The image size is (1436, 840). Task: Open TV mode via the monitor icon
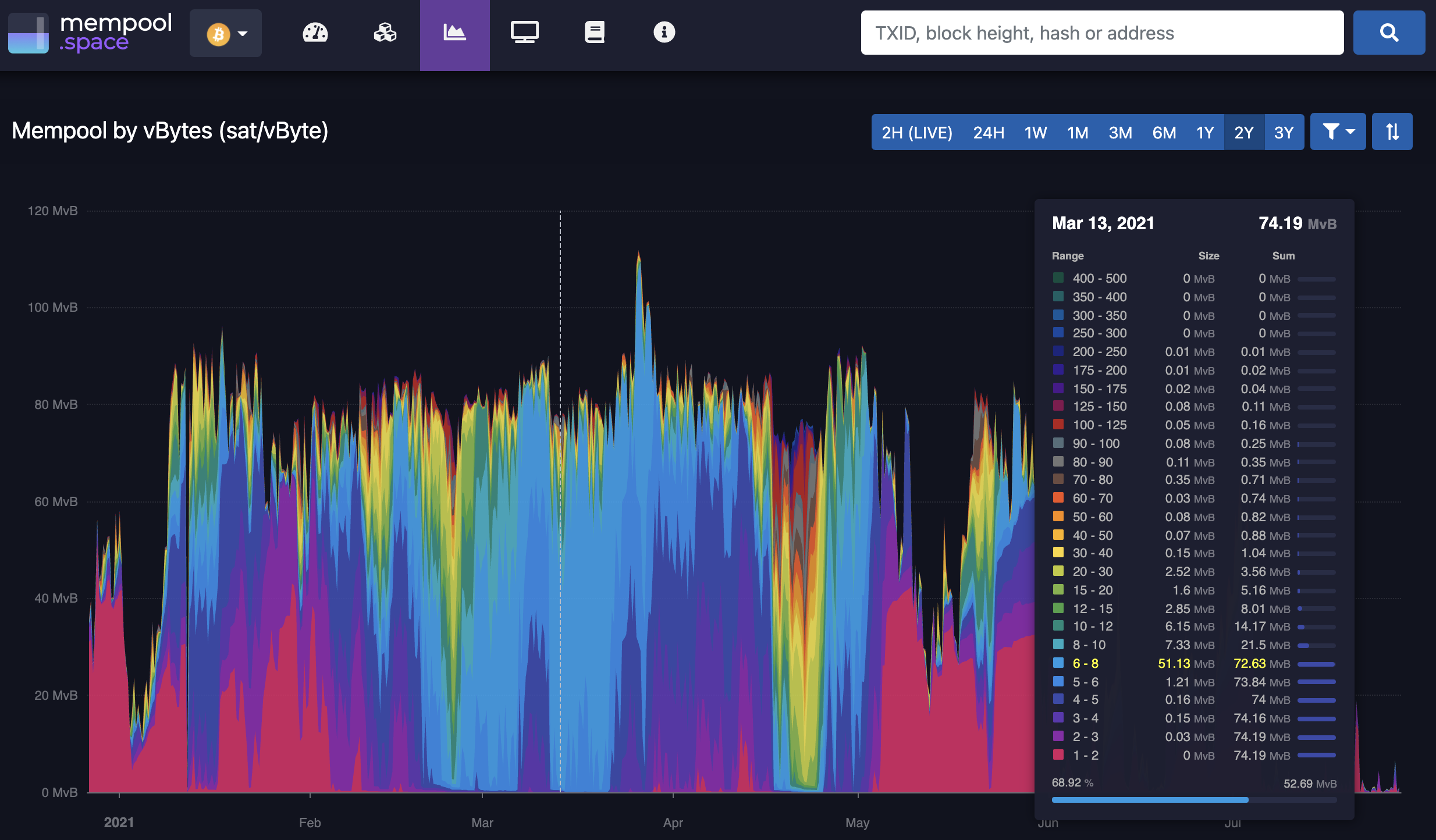[x=525, y=33]
